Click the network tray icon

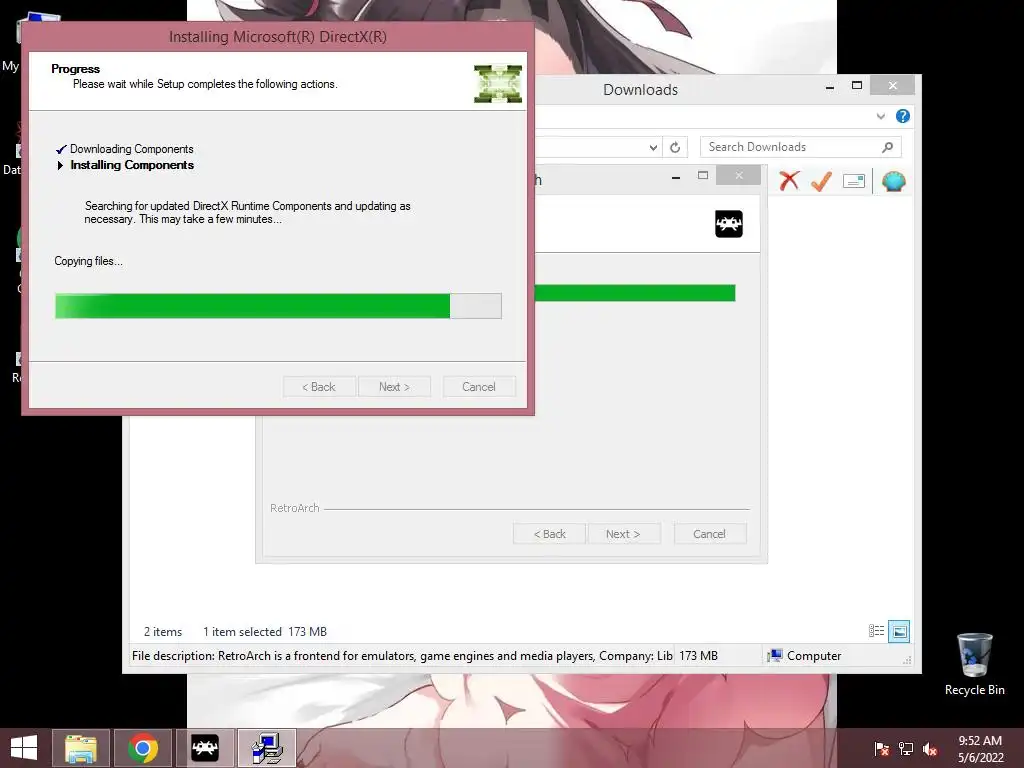906,748
